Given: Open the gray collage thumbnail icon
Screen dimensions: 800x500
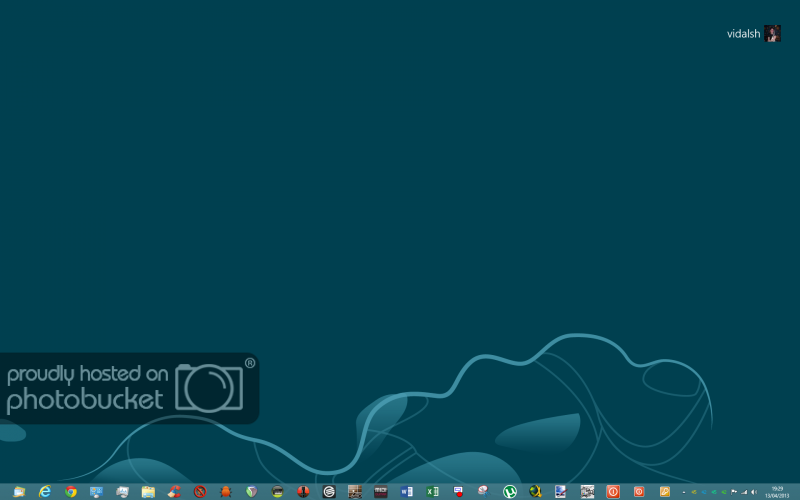Looking at the screenshot, I should pos(587,491).
